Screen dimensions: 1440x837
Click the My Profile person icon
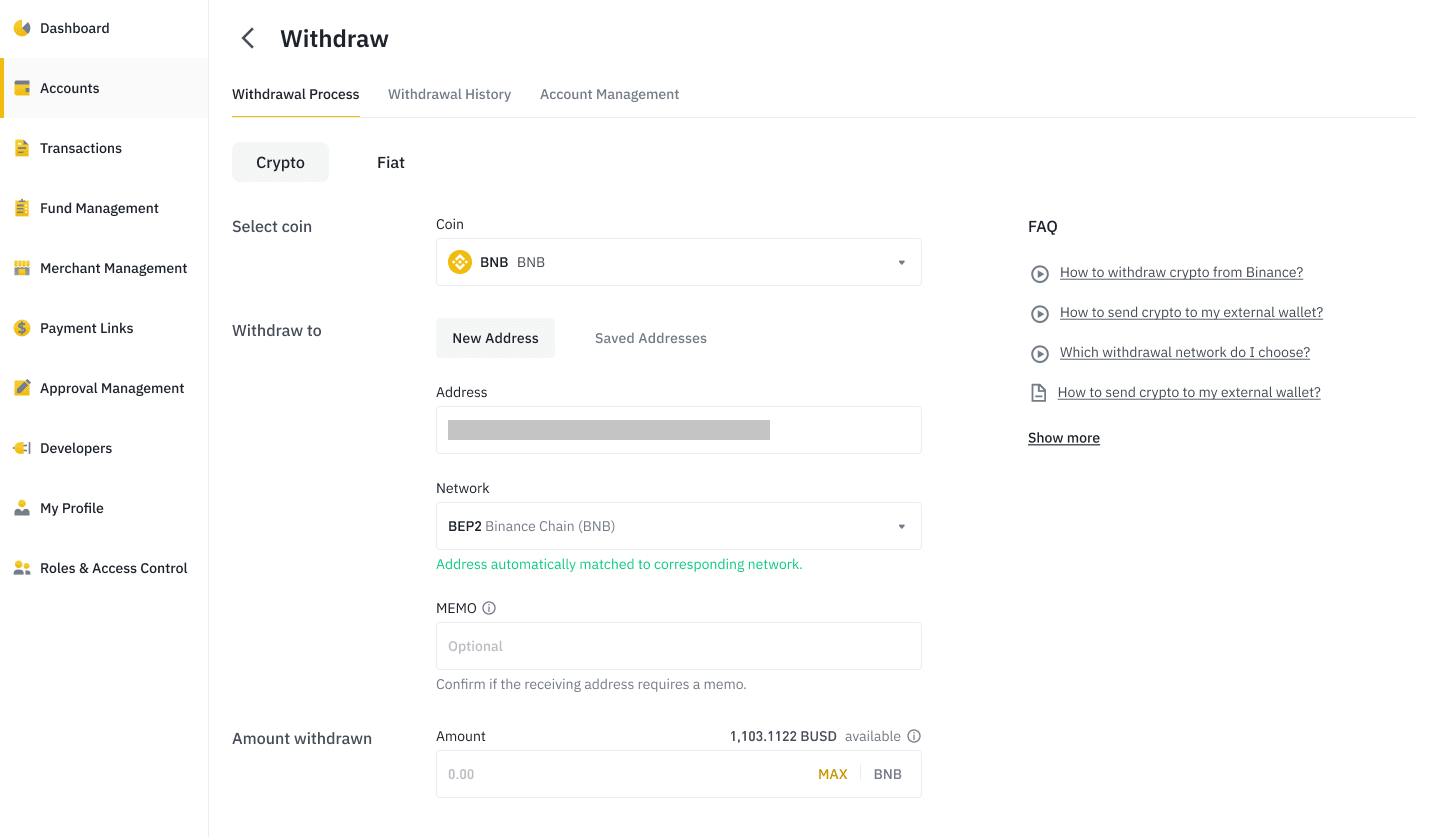22,508
